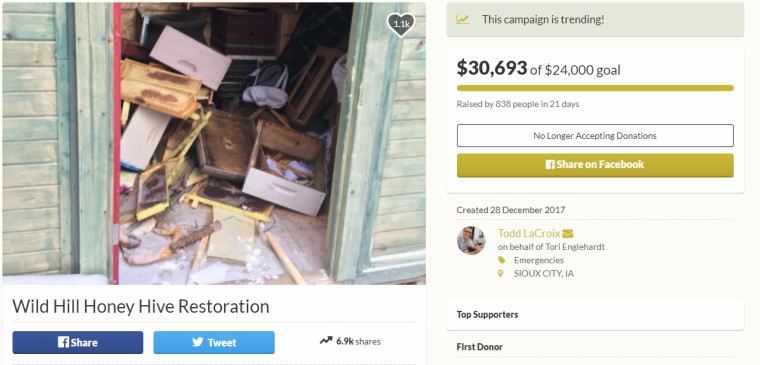Click the SIOUX CITY, IA location text

[x=543, y=273]
